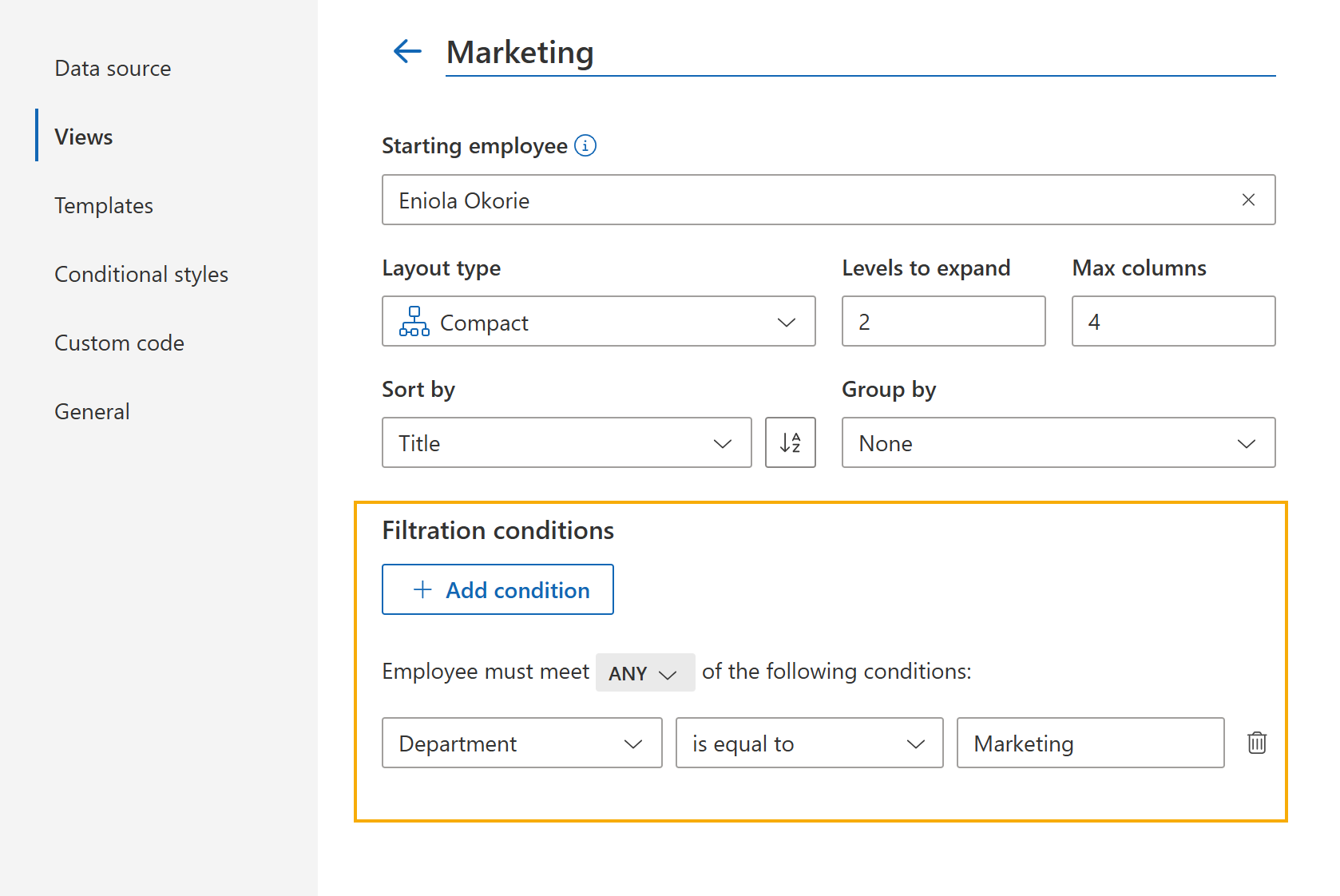Edit the Marketing view name field
This screenshot has width=1340, height=896.
(x=861, y=53)
